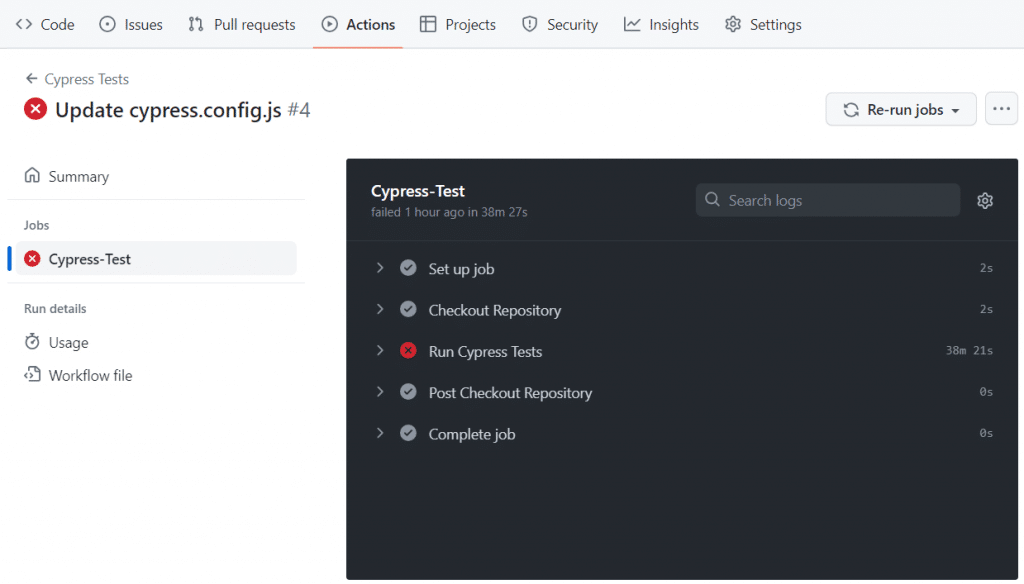Open the log settings gear icon

(x=985, y=200)
